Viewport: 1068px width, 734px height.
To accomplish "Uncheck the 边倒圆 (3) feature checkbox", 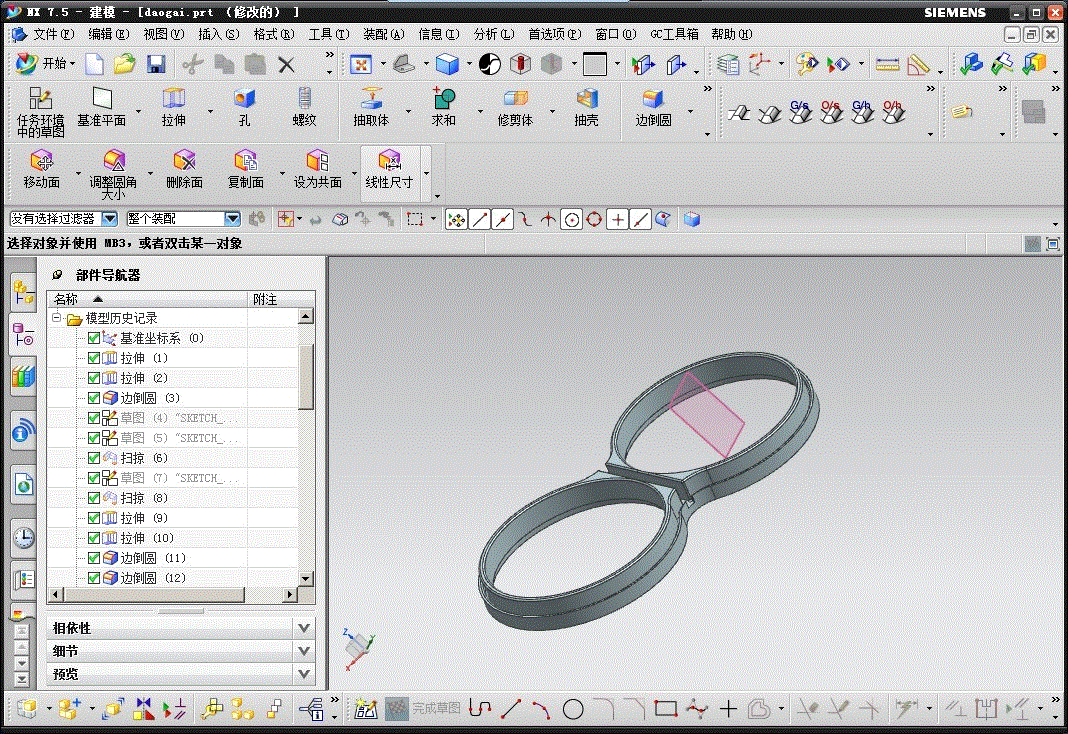I will (x=94, y=398).
